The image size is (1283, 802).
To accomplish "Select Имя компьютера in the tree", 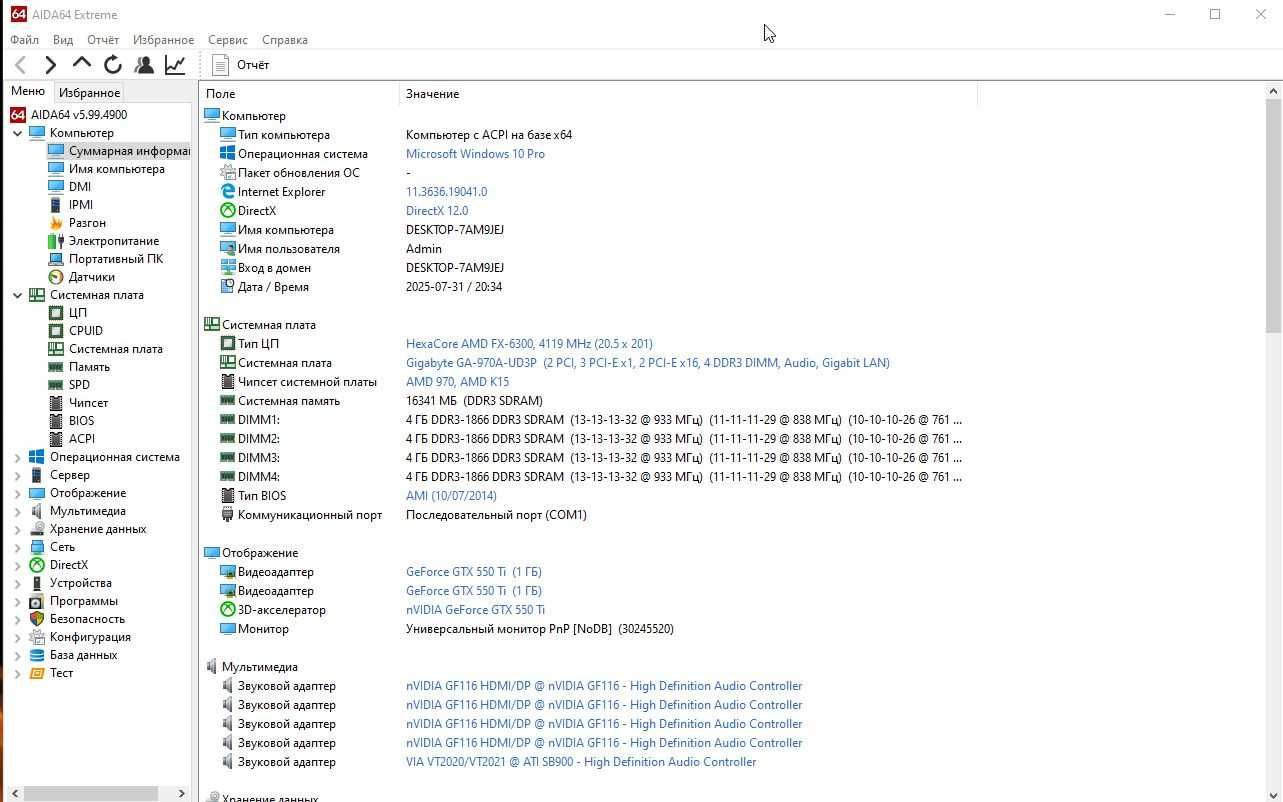I will [x=117, y=169].
